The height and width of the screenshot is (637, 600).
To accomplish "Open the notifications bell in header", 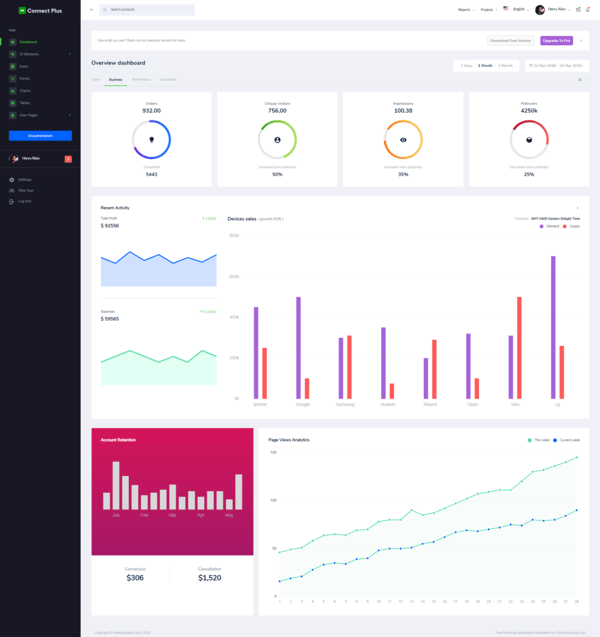I will 587,9.
